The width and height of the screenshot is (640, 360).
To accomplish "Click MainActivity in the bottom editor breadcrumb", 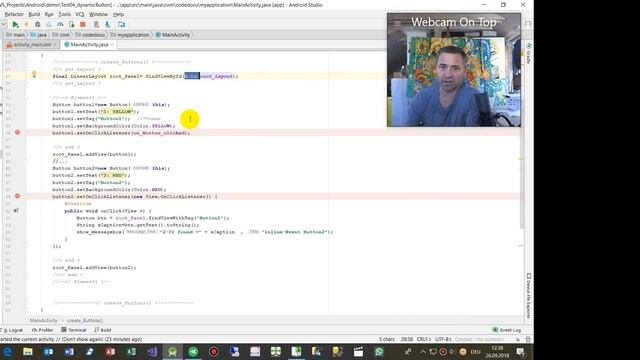I will tap(43, 321).
